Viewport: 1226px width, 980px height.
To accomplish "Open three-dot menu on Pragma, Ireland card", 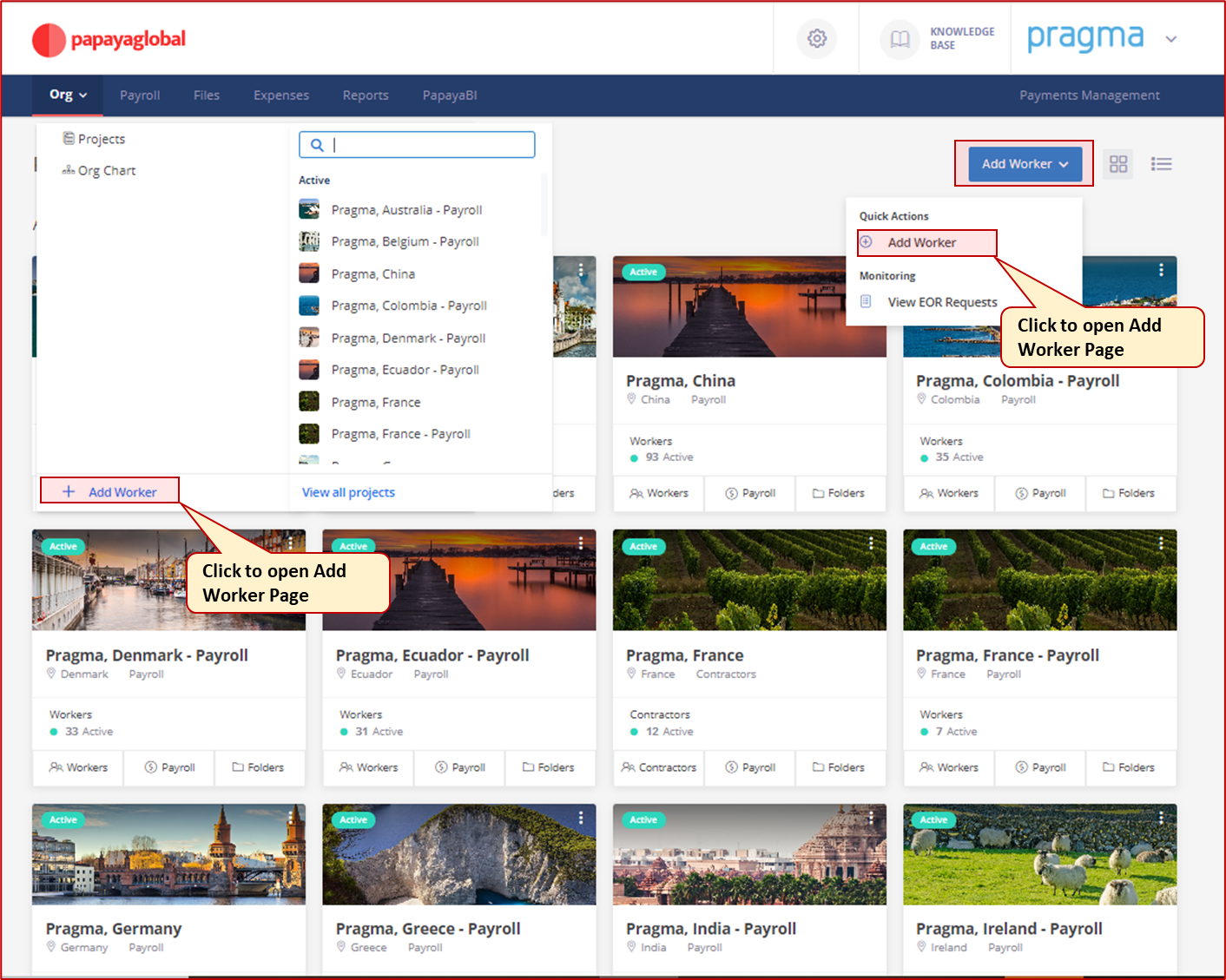I will pyautogui.click(x=1161, y=818).
